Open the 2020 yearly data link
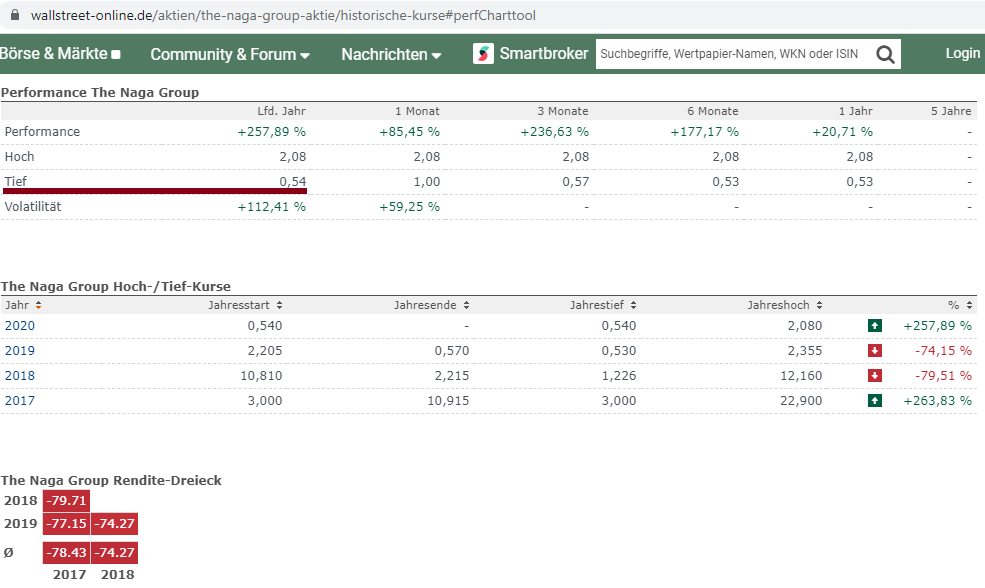The width and height of the screenshot is (985, 588). 19,325
